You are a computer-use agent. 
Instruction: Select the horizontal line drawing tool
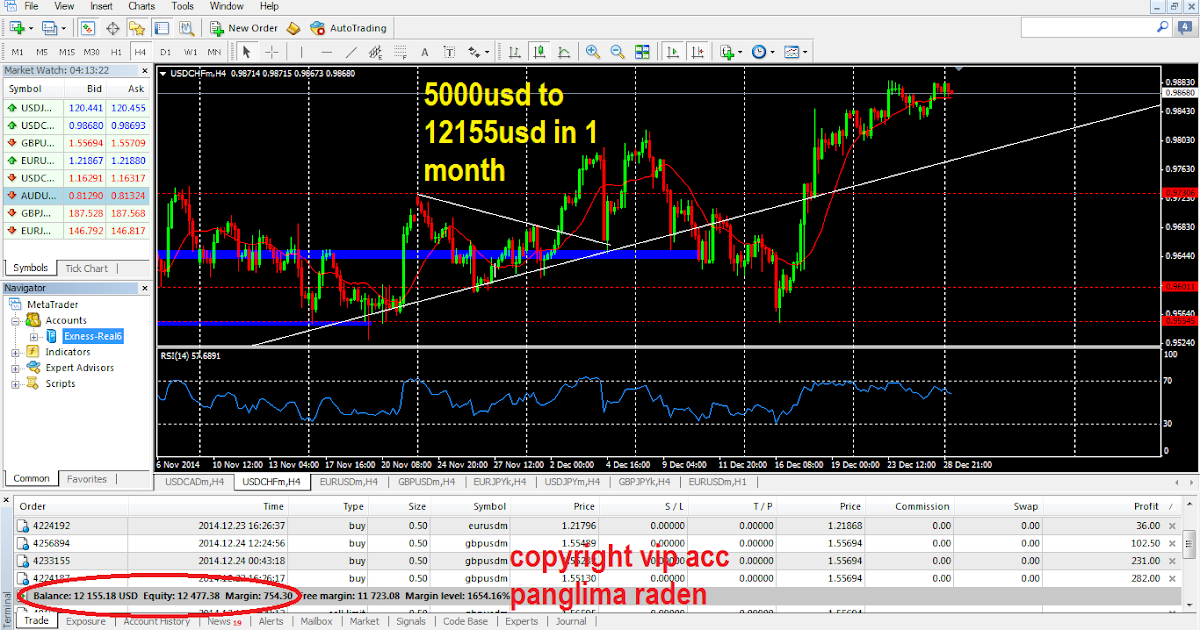coord(327,52)
